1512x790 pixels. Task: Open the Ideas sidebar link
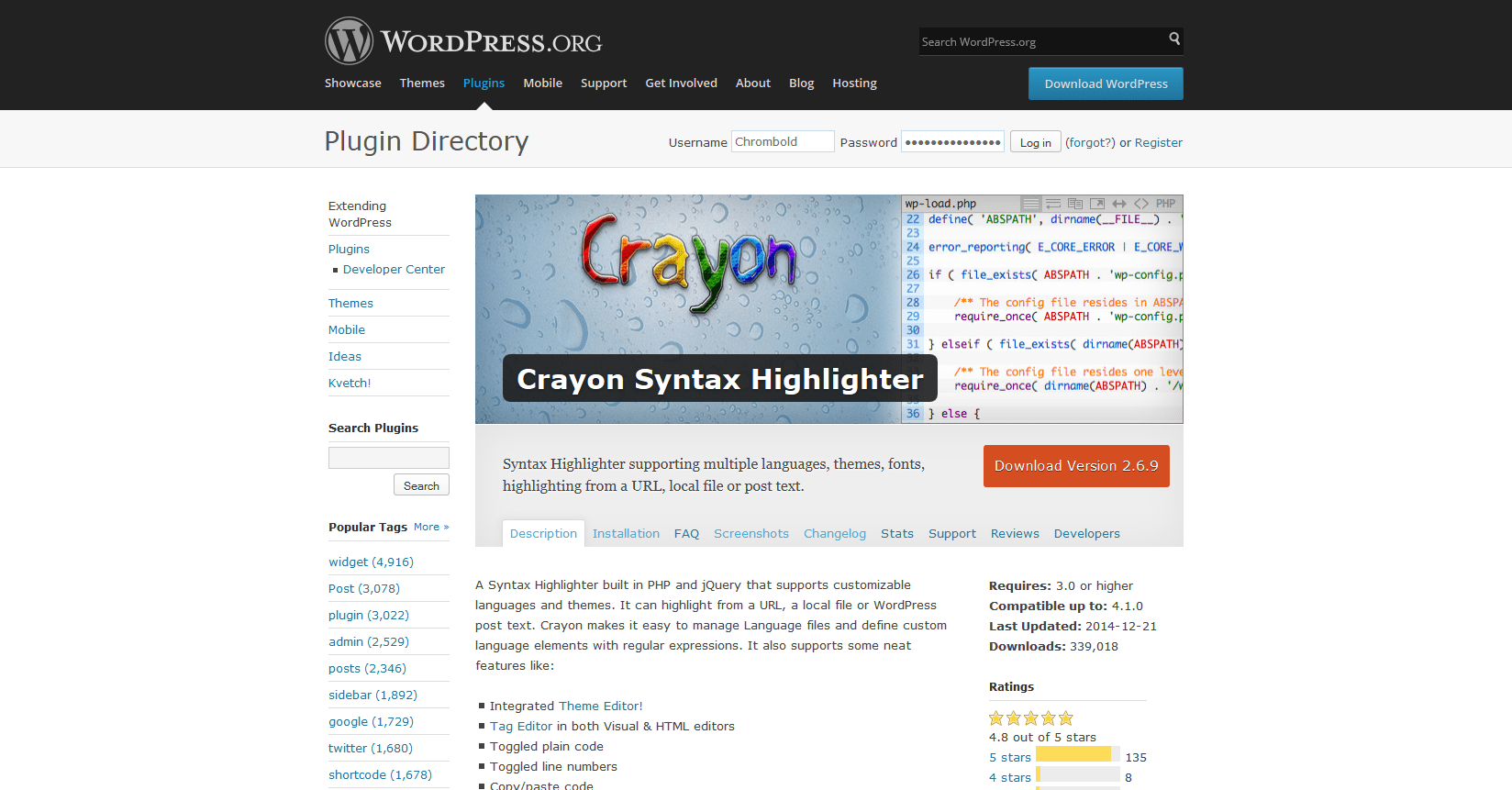coord(345,357)
